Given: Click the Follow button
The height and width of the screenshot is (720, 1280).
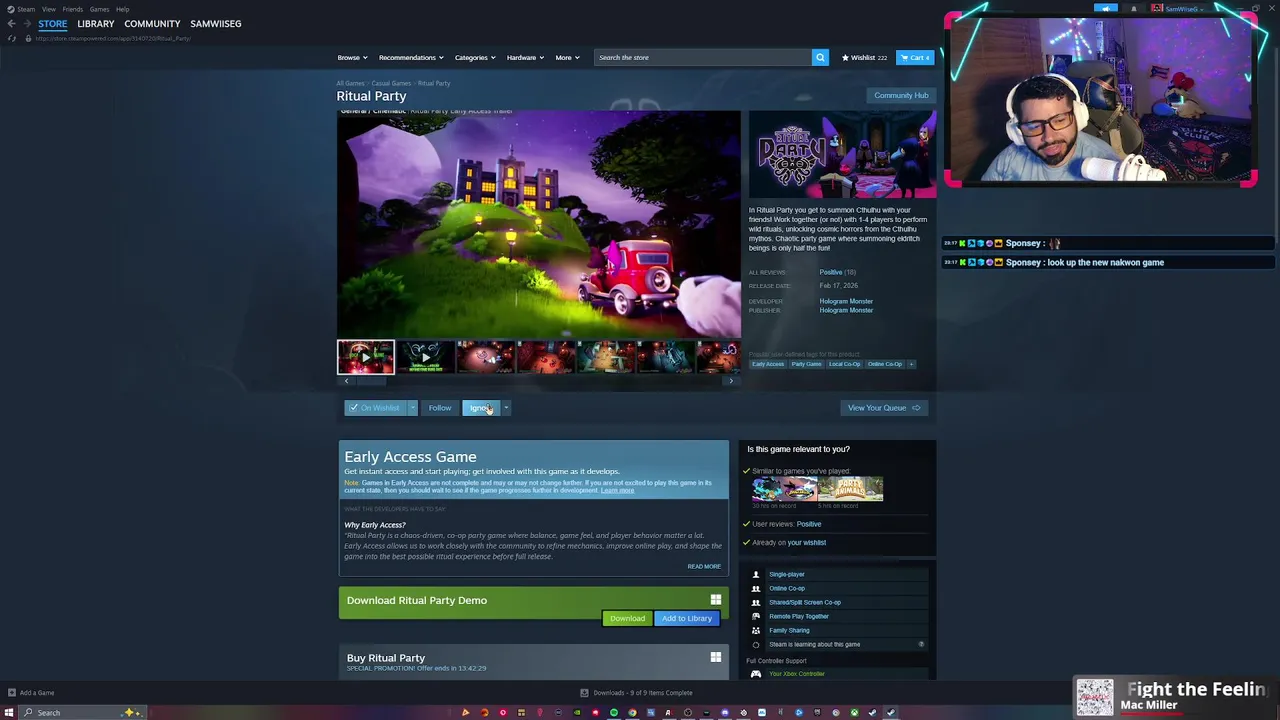Looking at the screenshot, I should click(440, 408).
